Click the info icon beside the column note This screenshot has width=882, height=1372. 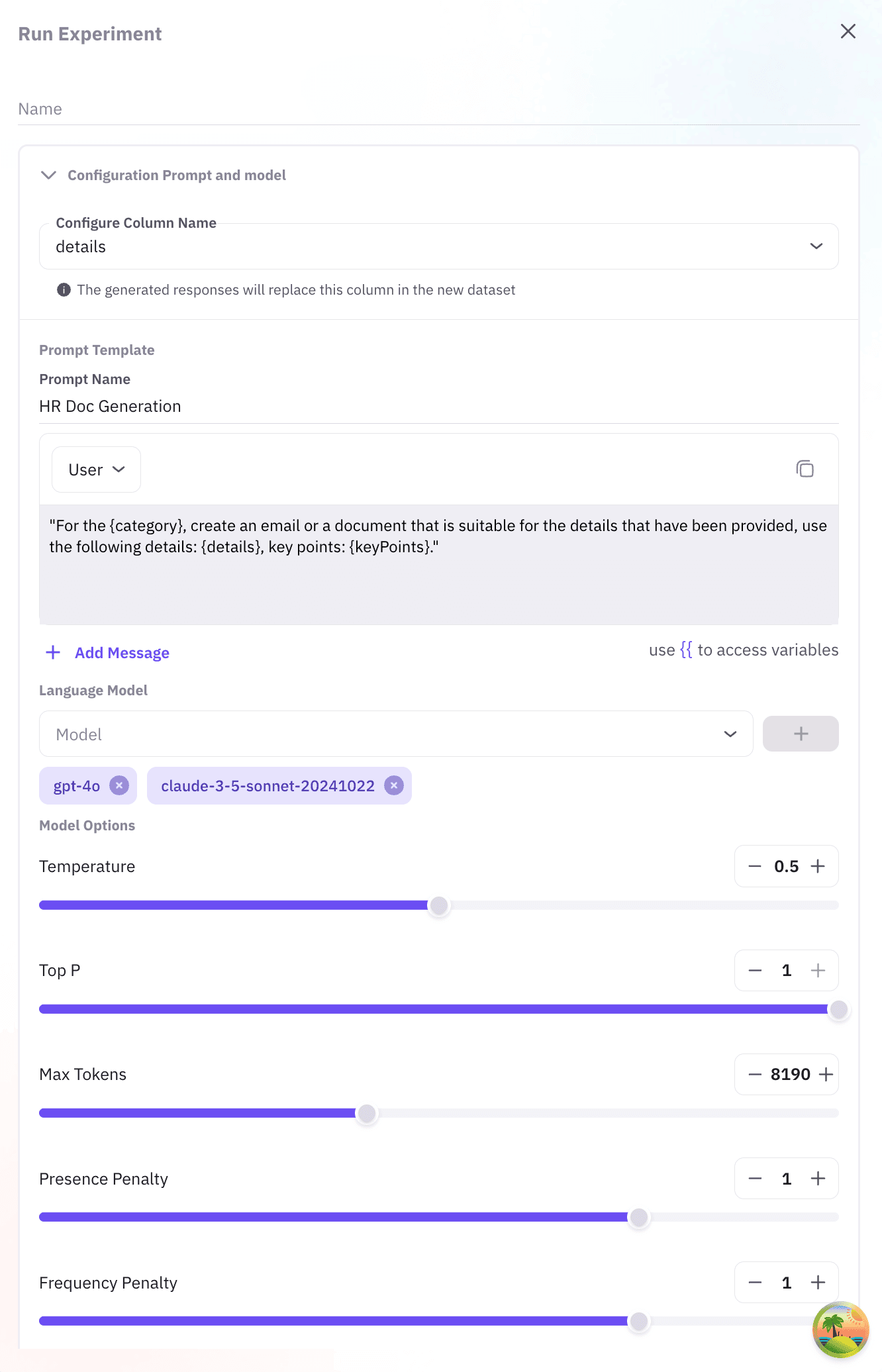pos(63,289)
